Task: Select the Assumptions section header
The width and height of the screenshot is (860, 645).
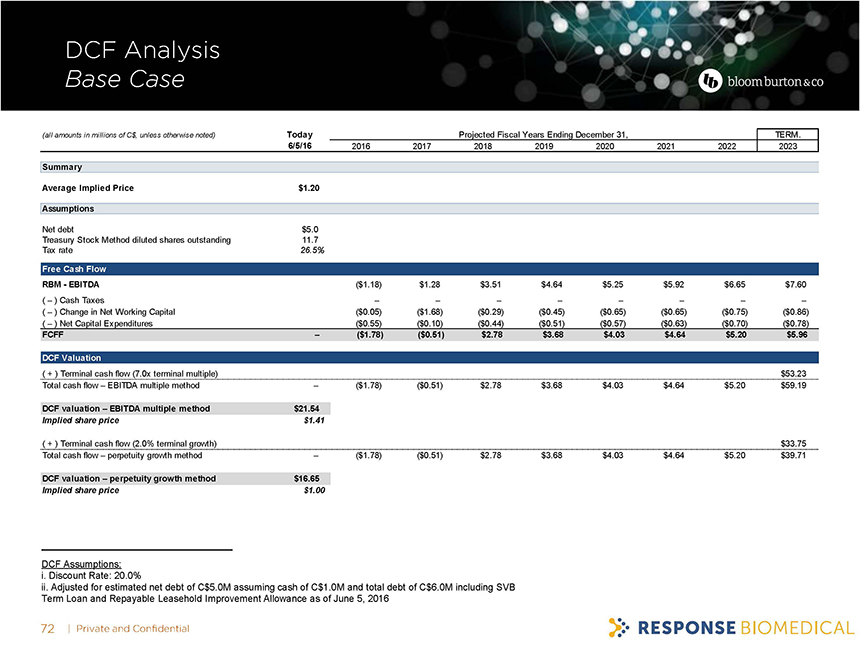Action: pyautogui.click(x=69, y=209)
